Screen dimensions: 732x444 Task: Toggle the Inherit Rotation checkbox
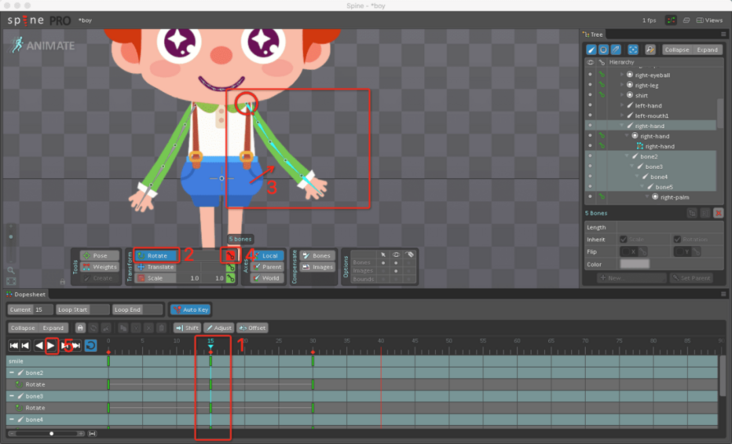tap(677, 239)
